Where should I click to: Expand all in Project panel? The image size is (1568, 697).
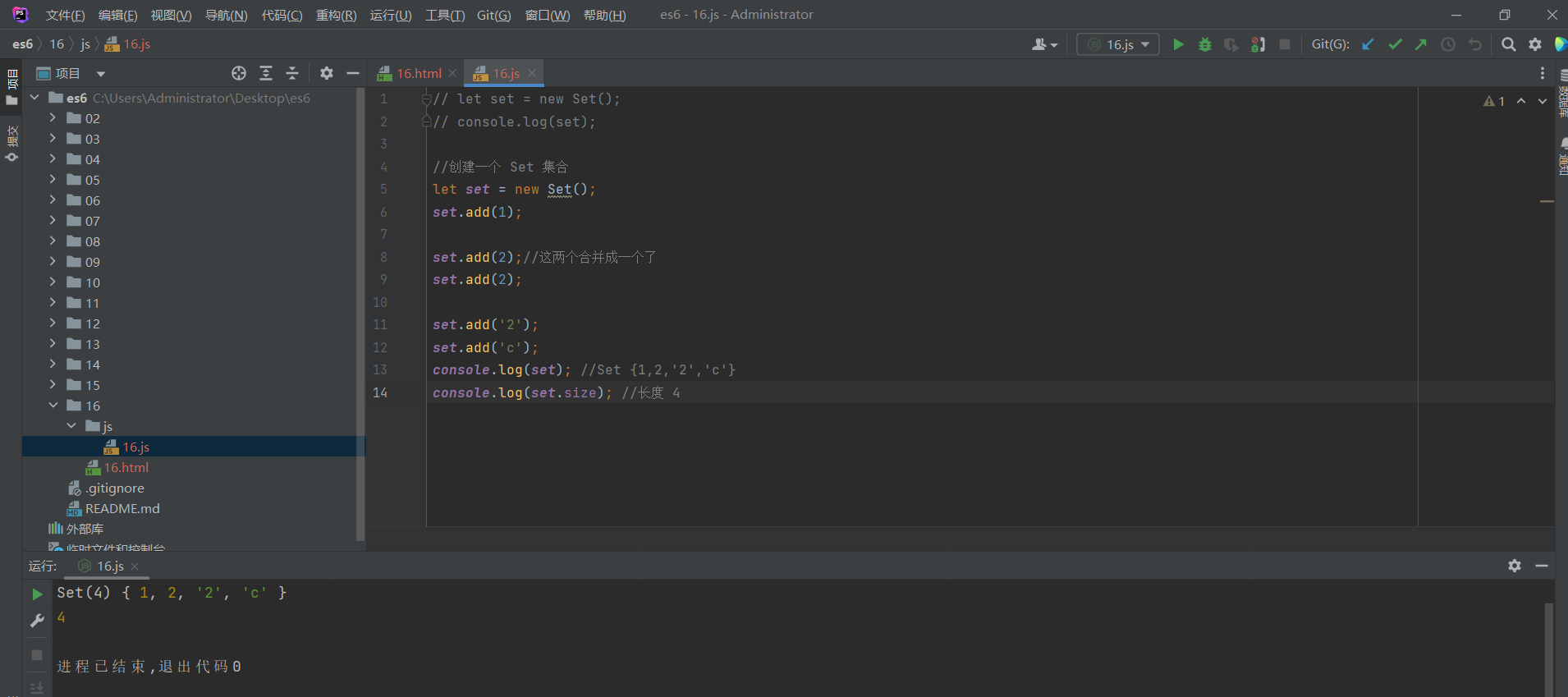(266, 73)
